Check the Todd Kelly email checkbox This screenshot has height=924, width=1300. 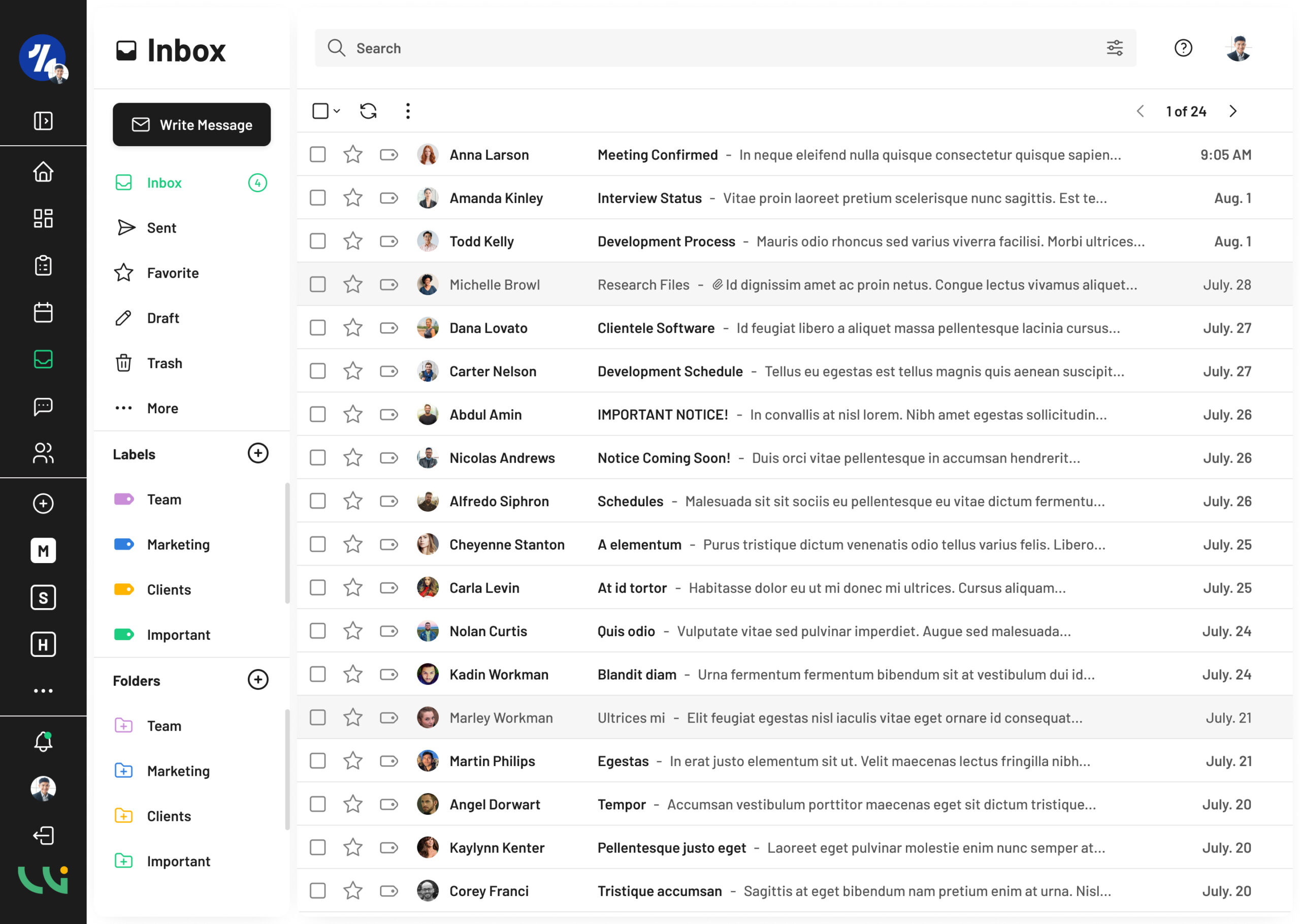[x=317, y=241]
